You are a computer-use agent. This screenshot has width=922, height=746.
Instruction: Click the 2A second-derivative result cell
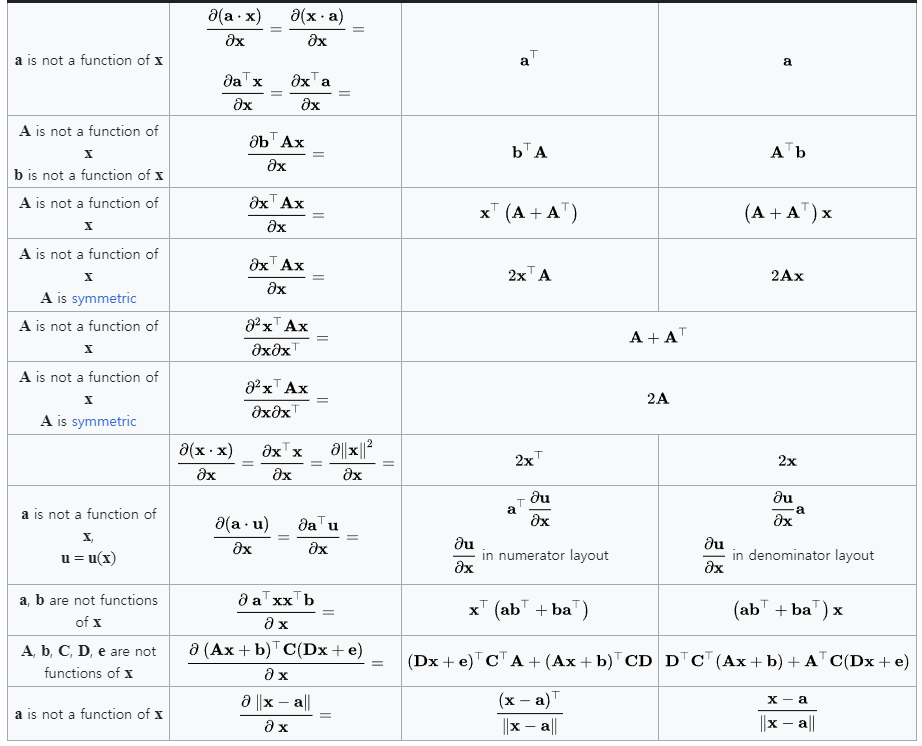(658, 398)
